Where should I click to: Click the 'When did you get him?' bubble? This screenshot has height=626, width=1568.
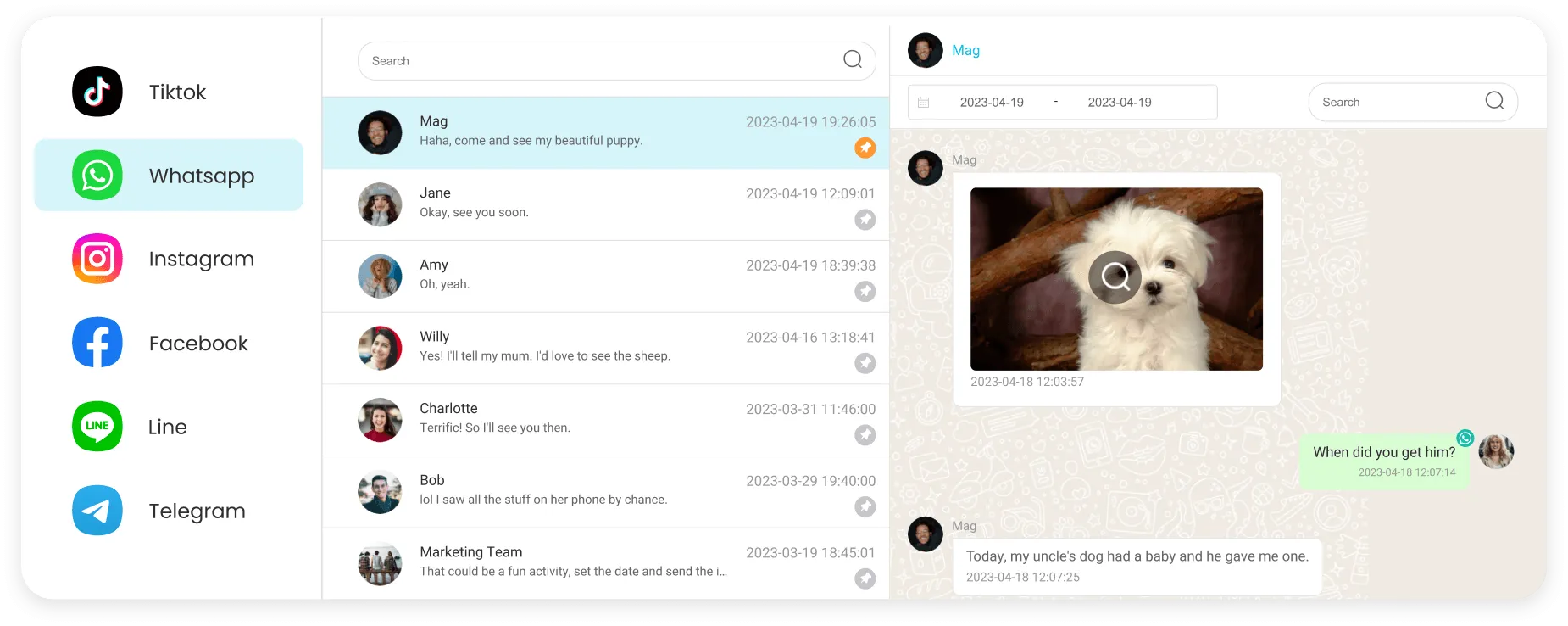1384,462
